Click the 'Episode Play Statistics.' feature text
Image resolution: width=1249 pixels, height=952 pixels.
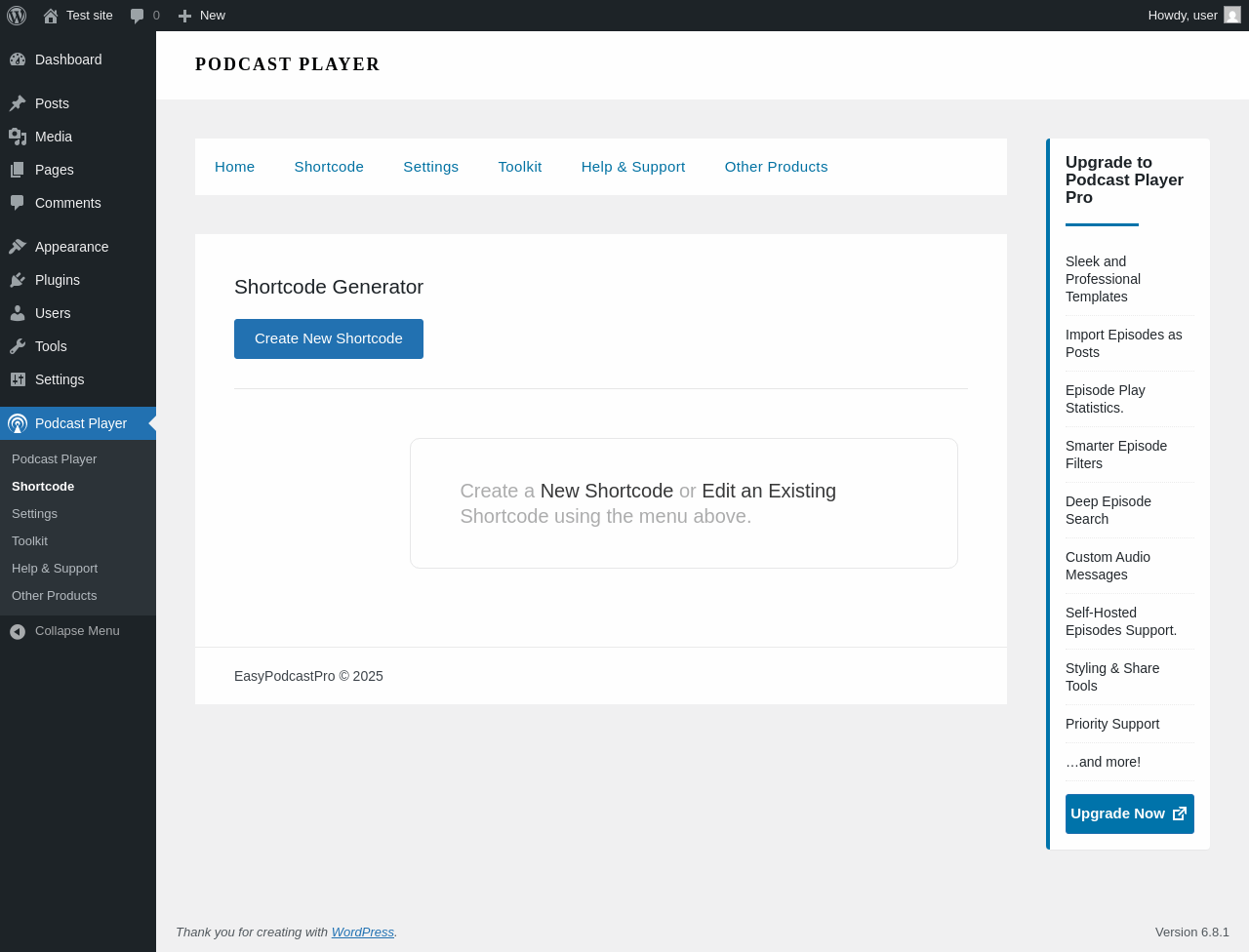pyautogui.click(x=1106, y=399)
